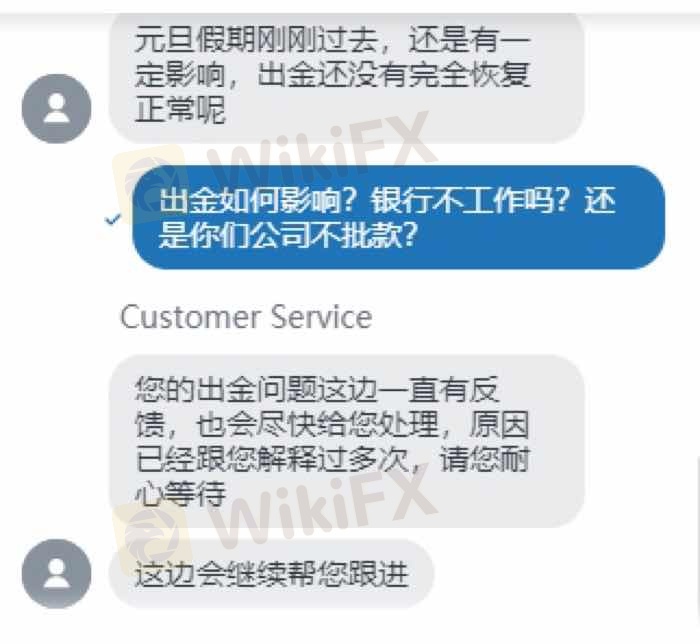Image resolution: width=700 pixels, height=644 pixels.
Task: Click the WikiFX watermark logo above the bottom bubble
Action: [150, 540]
